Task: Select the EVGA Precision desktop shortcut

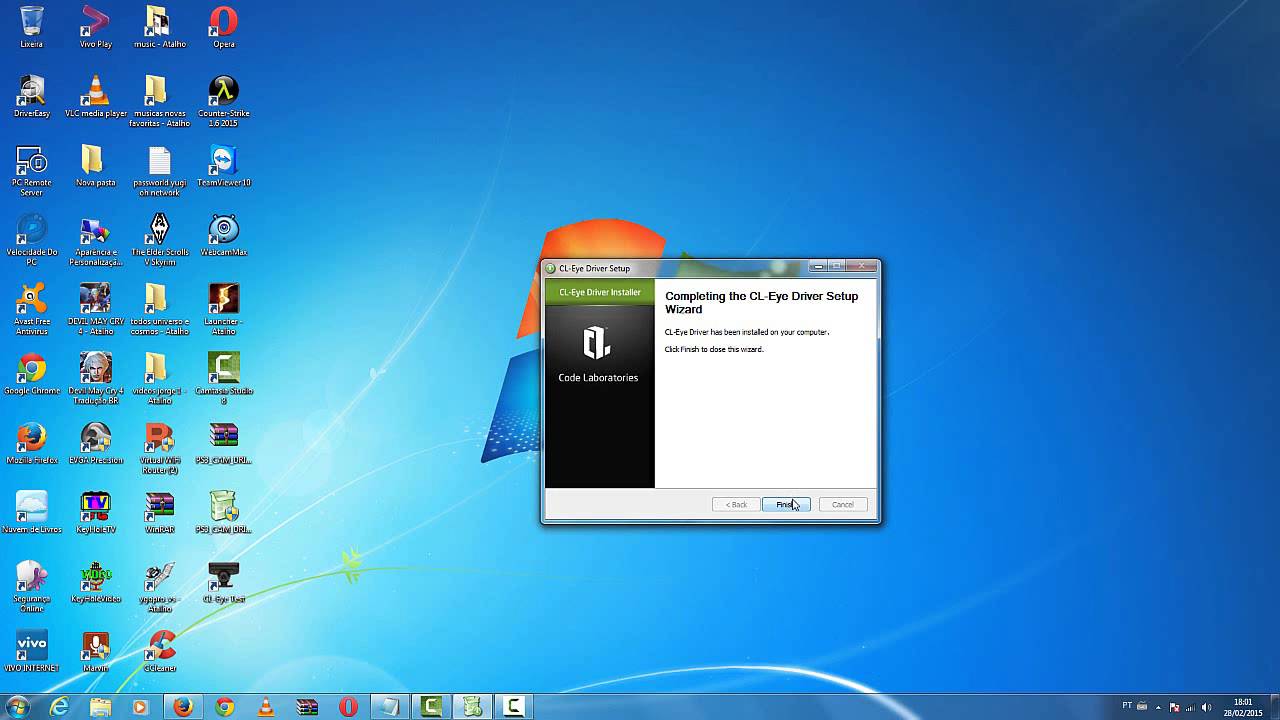Action: point(95,442)
